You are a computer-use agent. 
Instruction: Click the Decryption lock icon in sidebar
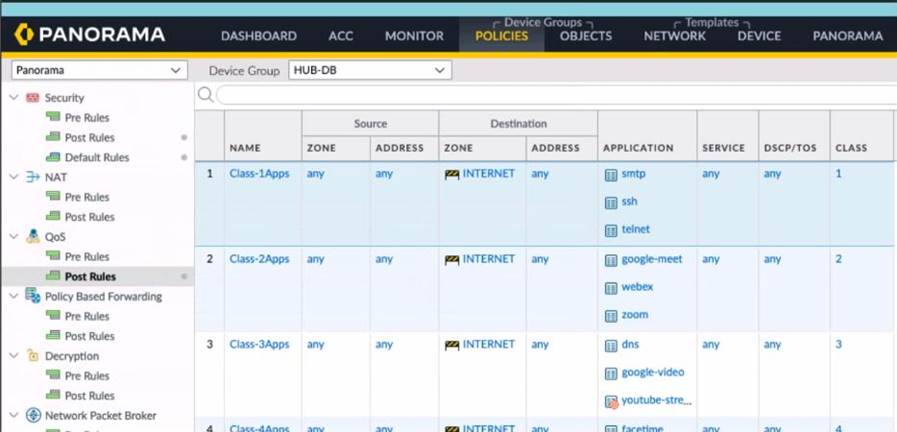(x=32, y=356)
